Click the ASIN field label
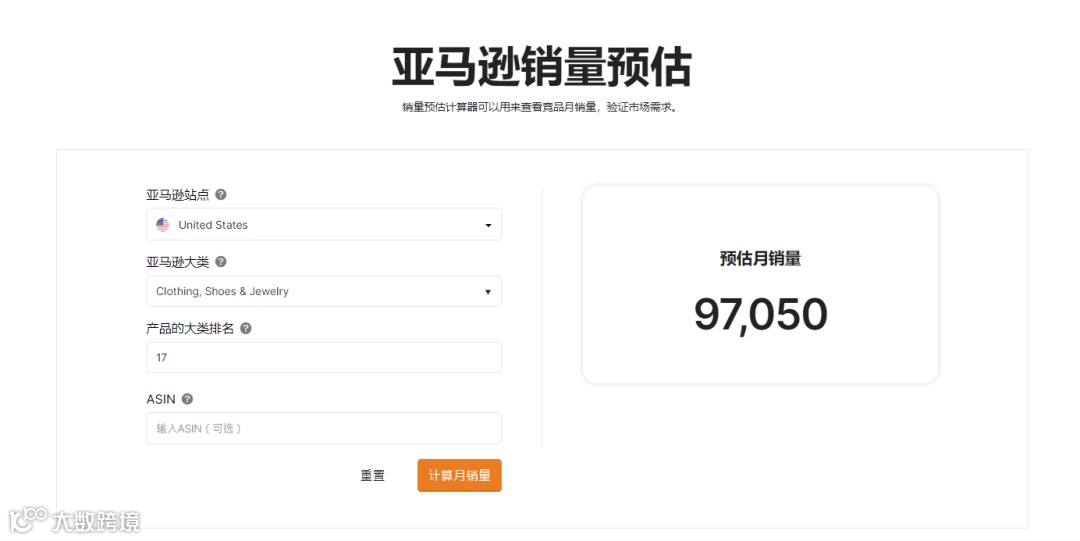 pos(161,400)
